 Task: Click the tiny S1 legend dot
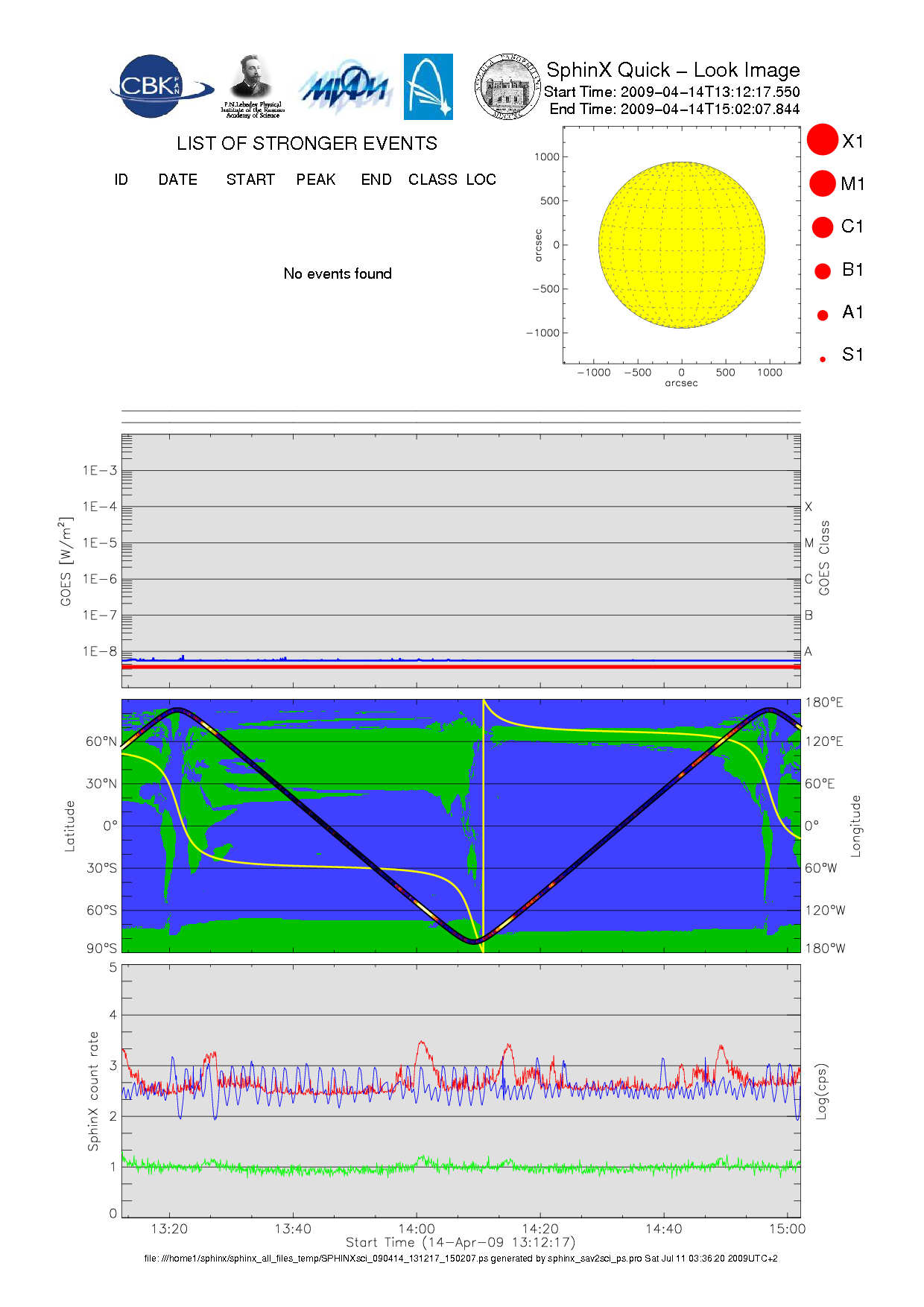[823, 359]
